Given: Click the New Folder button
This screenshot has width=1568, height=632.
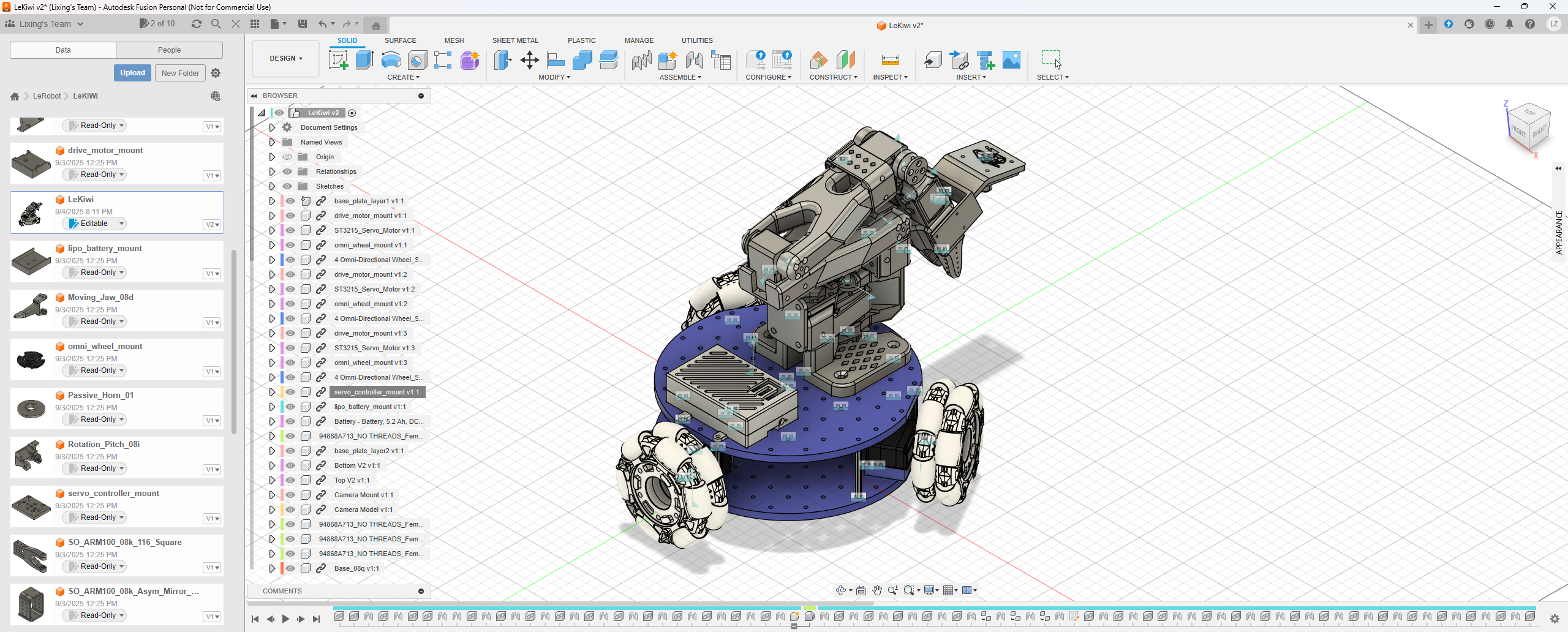Looking at the screenshot, I should click(180, 73).
